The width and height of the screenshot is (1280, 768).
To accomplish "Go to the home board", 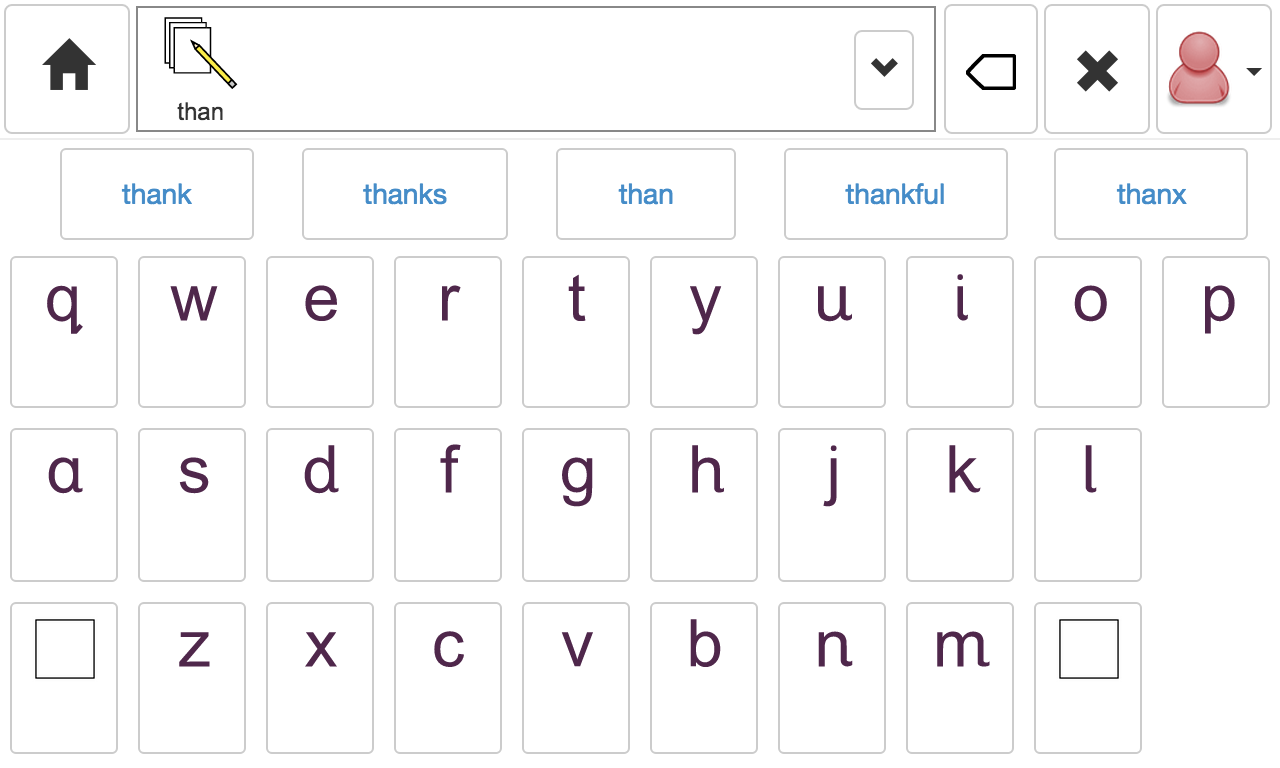I will [68, 70].
